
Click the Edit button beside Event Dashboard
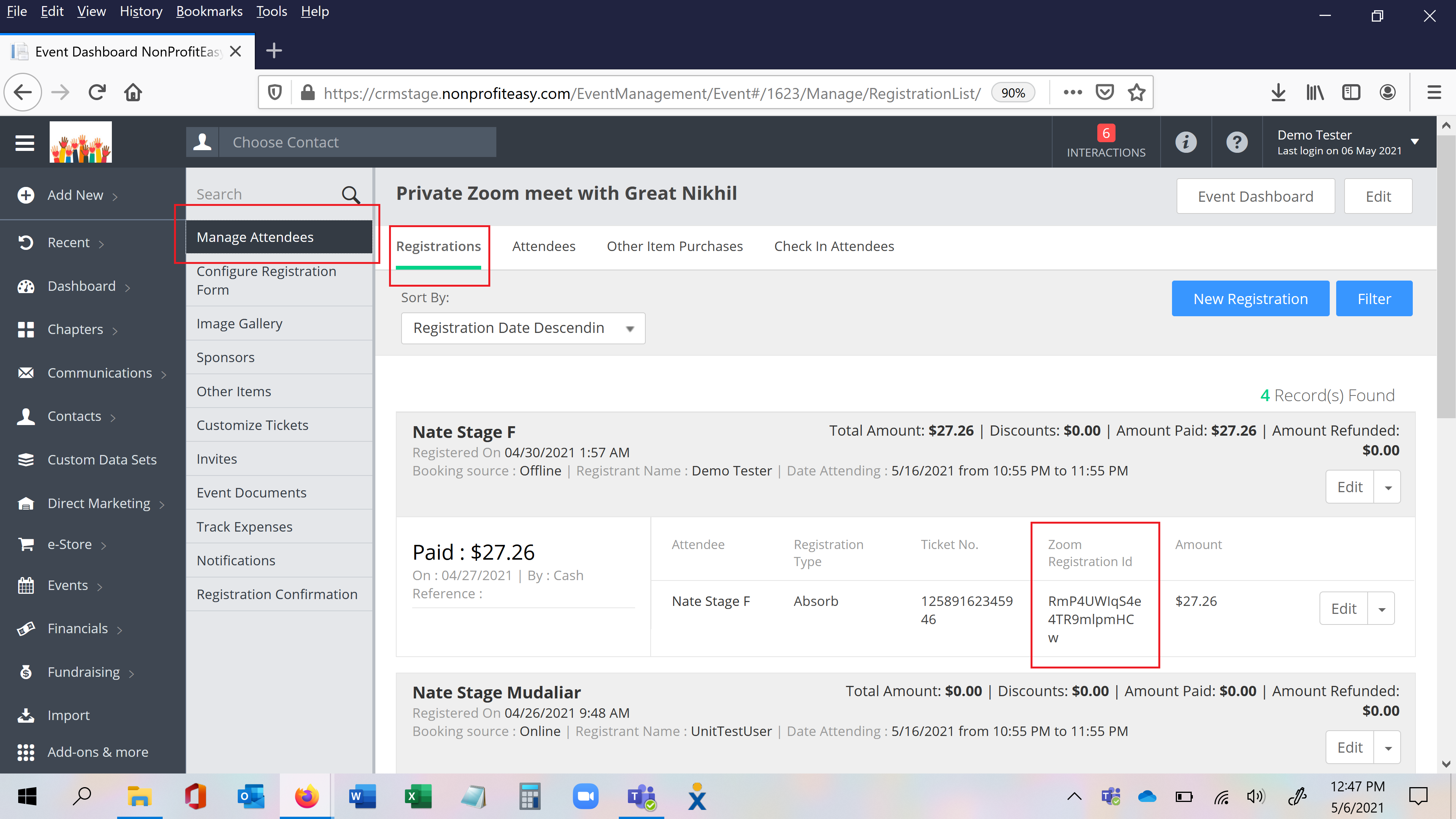click(1378, 197)
